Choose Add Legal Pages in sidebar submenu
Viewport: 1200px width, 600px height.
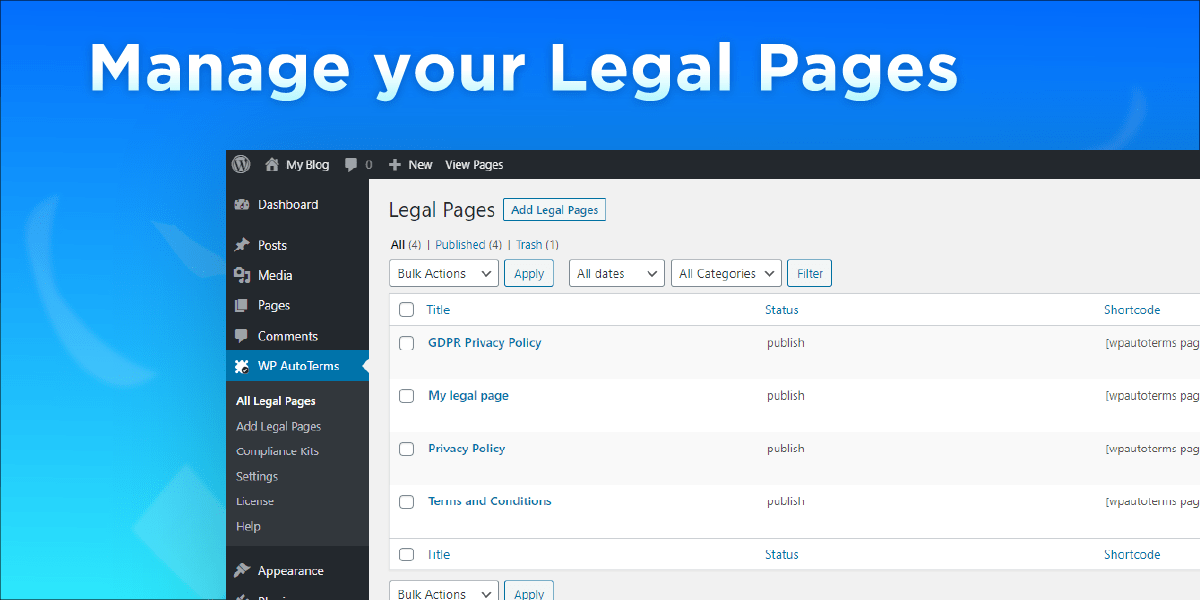pos(279,426)
